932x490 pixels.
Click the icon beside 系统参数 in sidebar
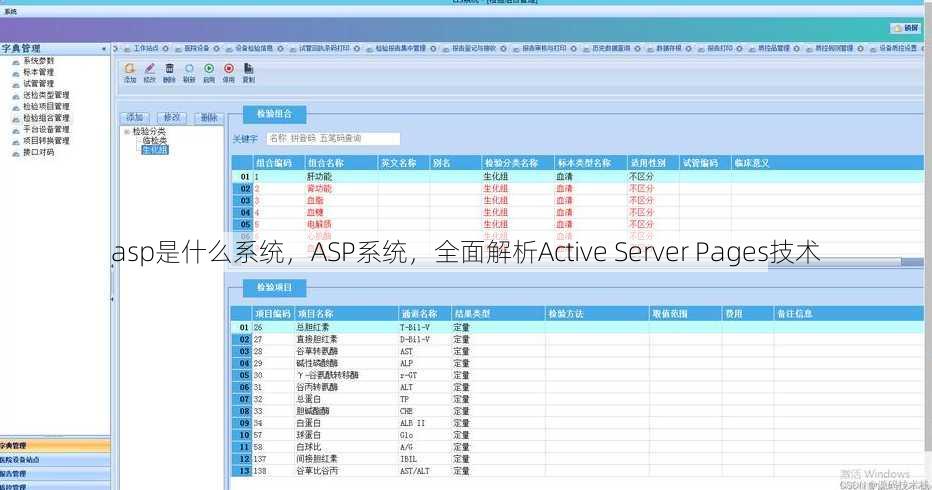(16, 61)
